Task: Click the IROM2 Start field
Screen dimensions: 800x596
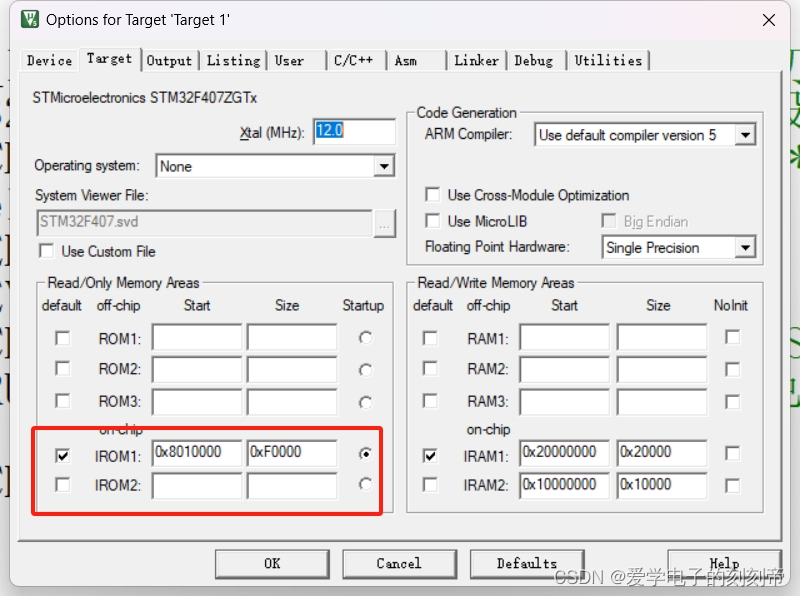Action: point(197,486)
